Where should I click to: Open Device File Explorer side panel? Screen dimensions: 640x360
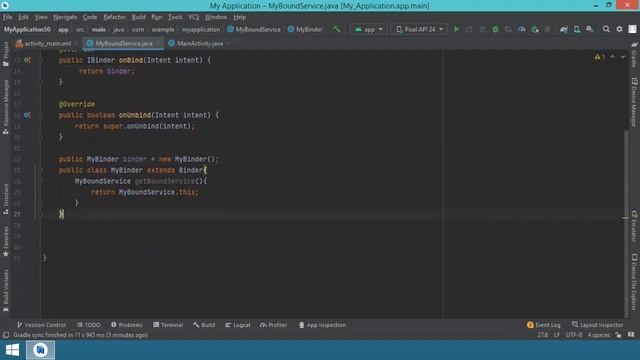pos(634,282)
